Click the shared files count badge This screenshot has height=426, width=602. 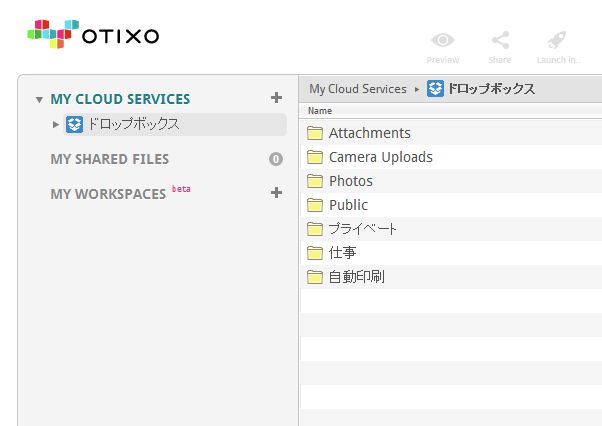tap(276, 159)
